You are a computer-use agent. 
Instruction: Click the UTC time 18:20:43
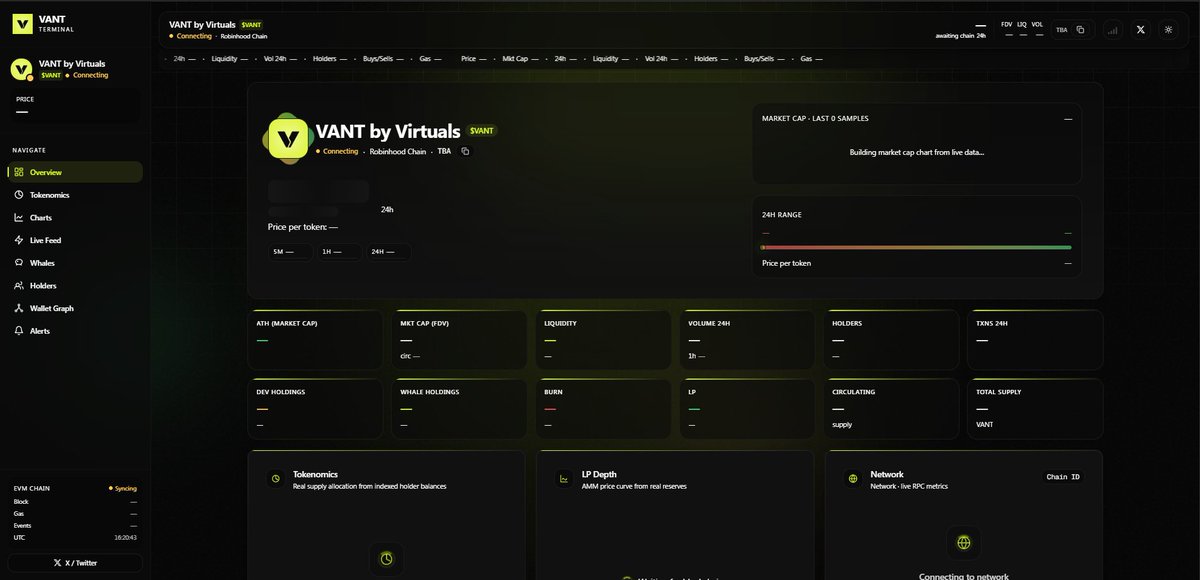point(126,537)
